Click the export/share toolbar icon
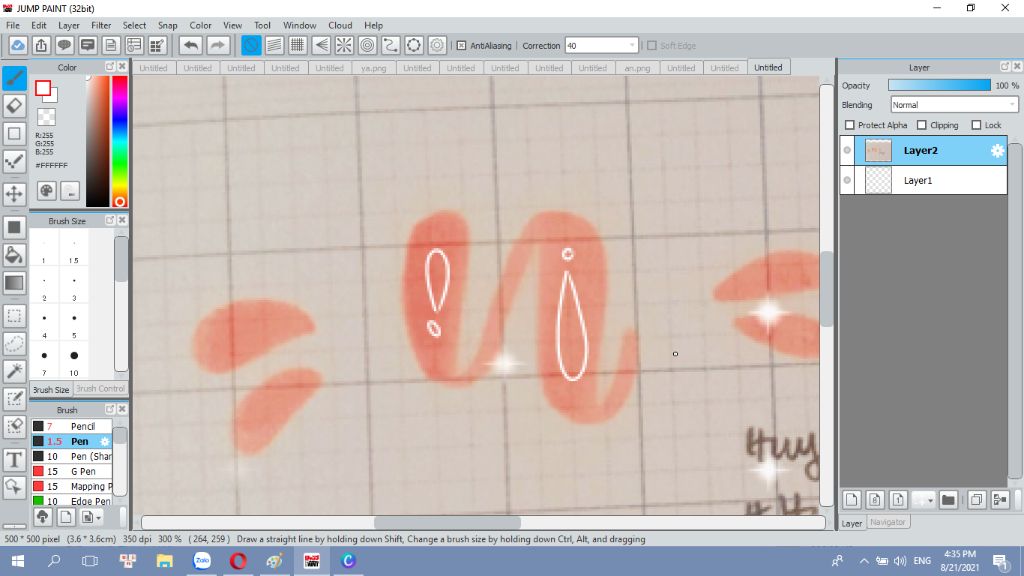 click(41, 46)
